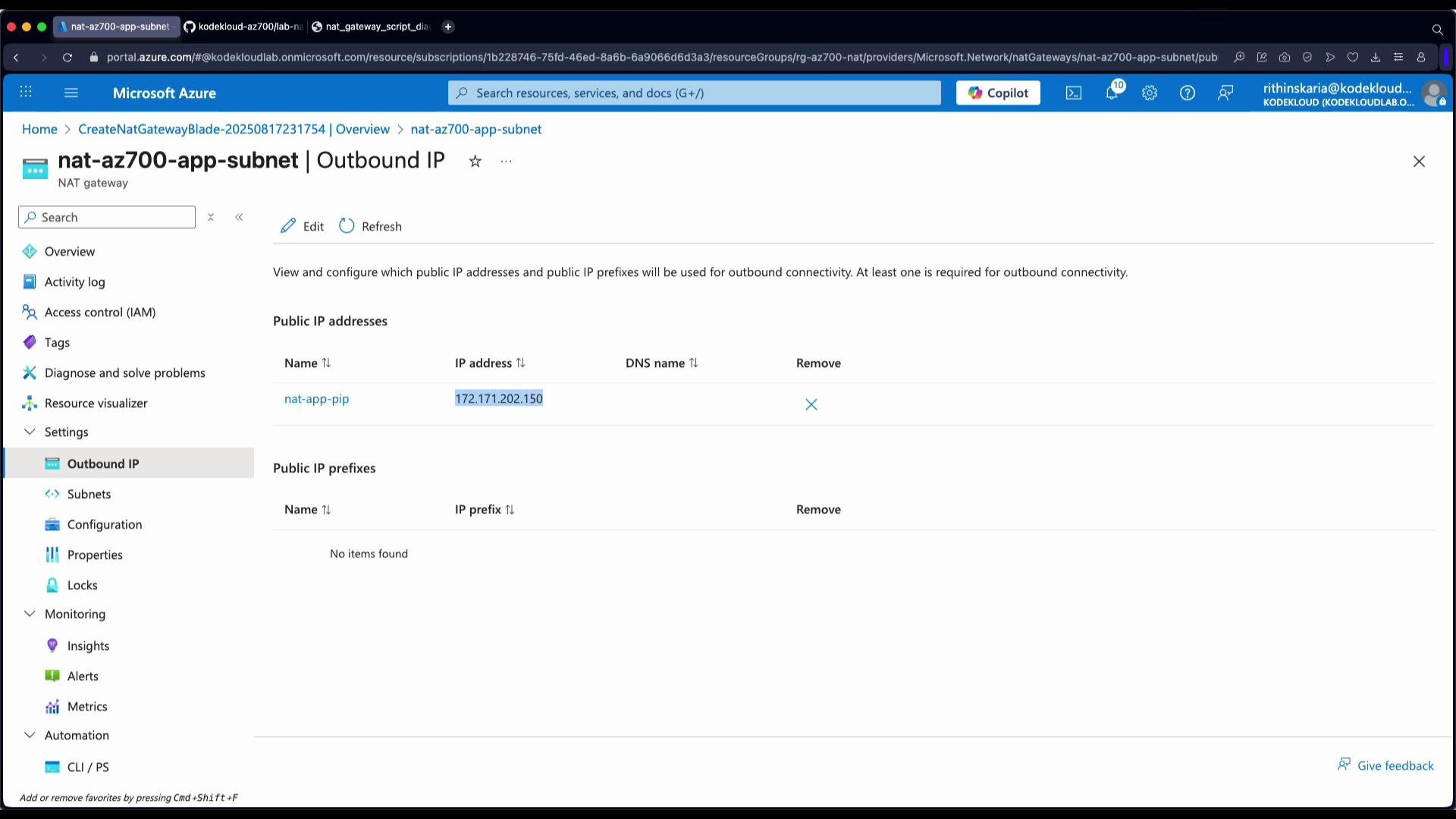1456x819 pixels.
Task: Reload the browser page
Action: [67, 58]
